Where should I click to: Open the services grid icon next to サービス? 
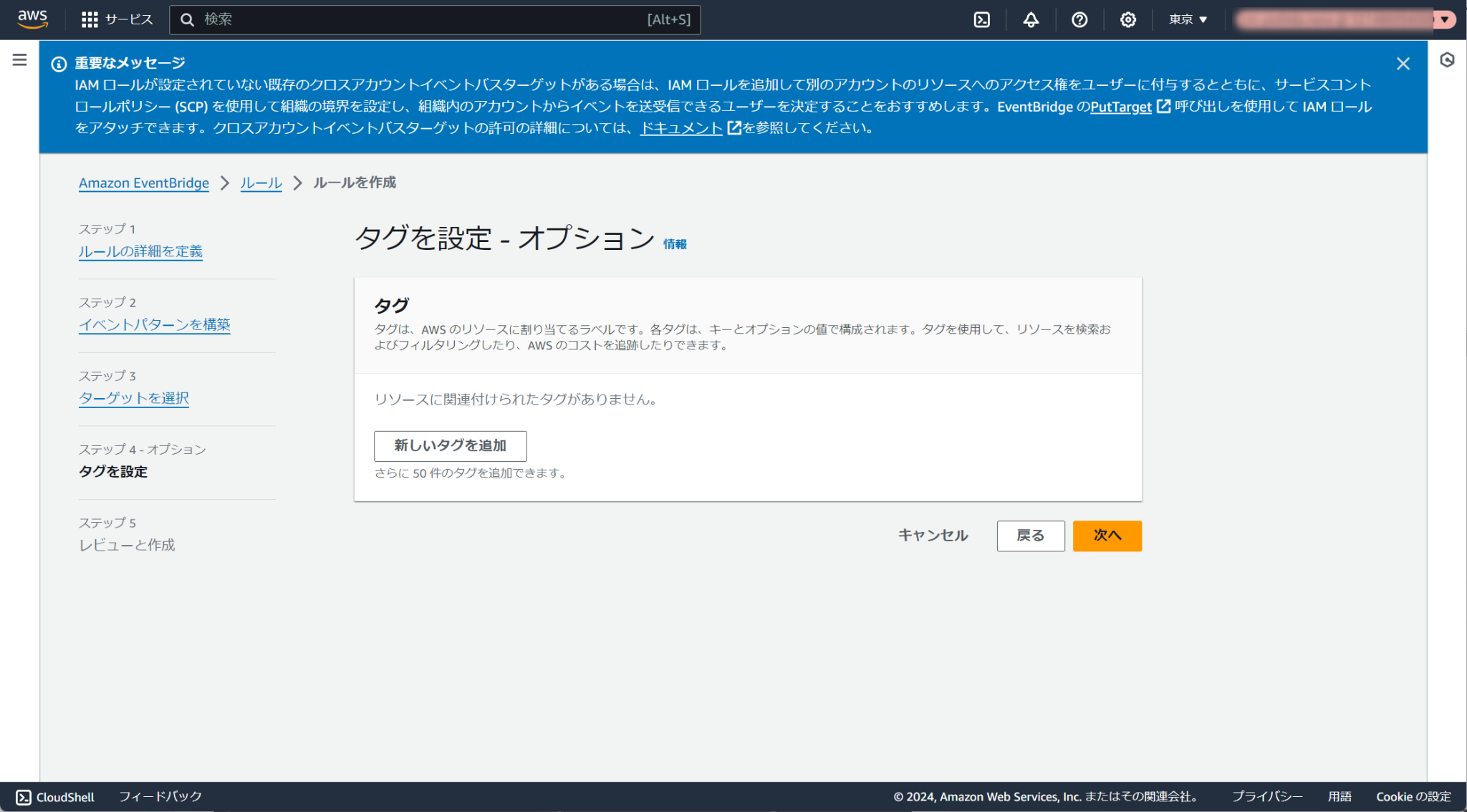click(90, 19)
